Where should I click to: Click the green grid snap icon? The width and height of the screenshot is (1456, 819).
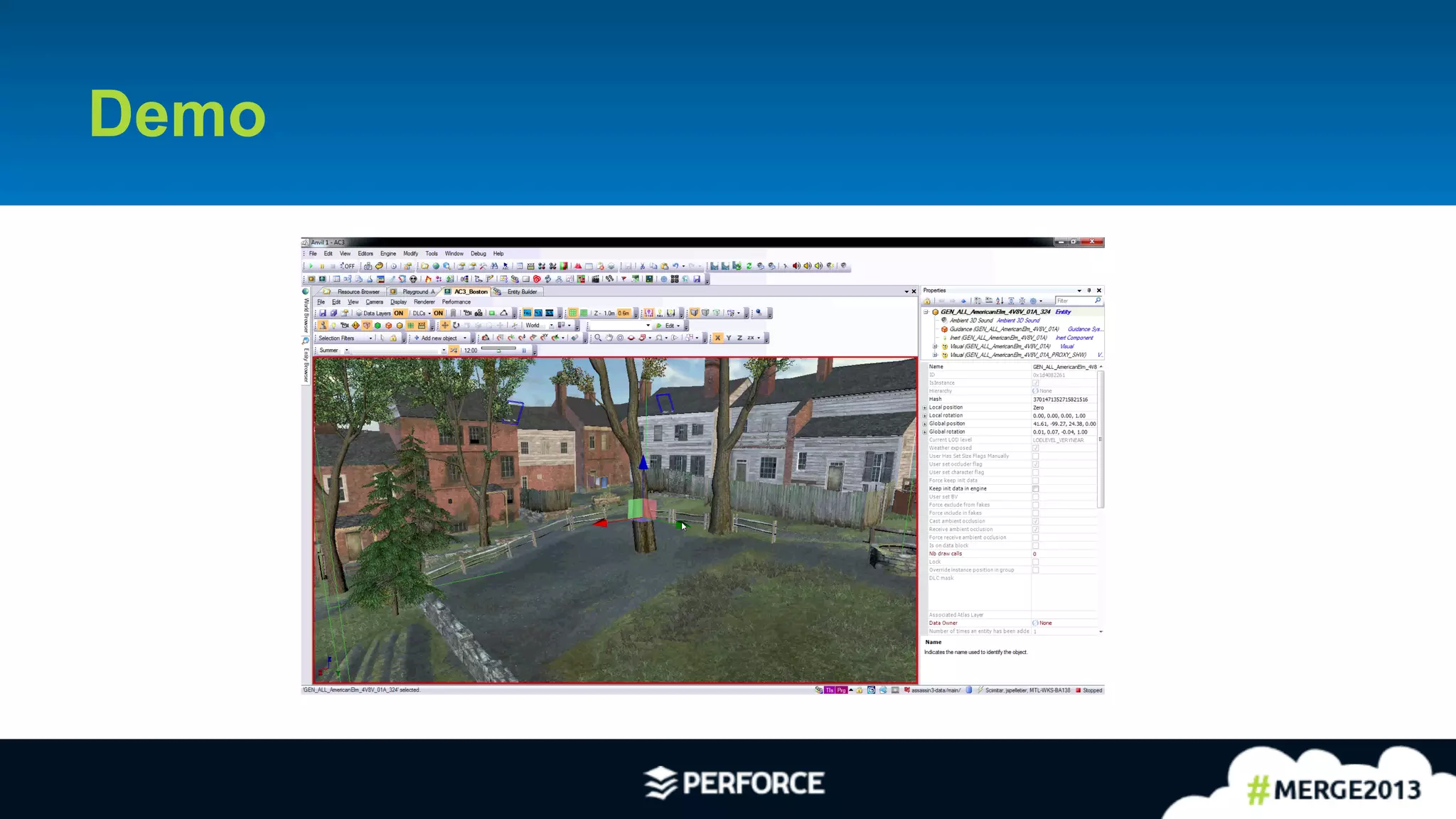coord(573,313)
